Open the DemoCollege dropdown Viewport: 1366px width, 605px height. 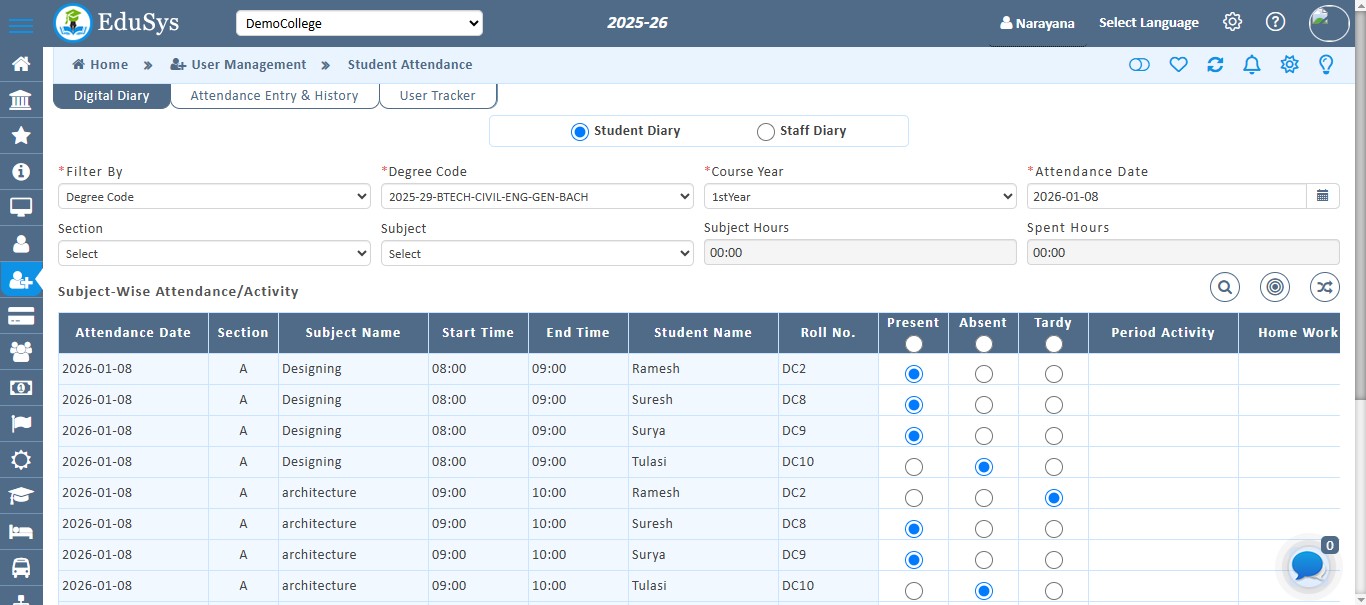click(x=359, y=22)
